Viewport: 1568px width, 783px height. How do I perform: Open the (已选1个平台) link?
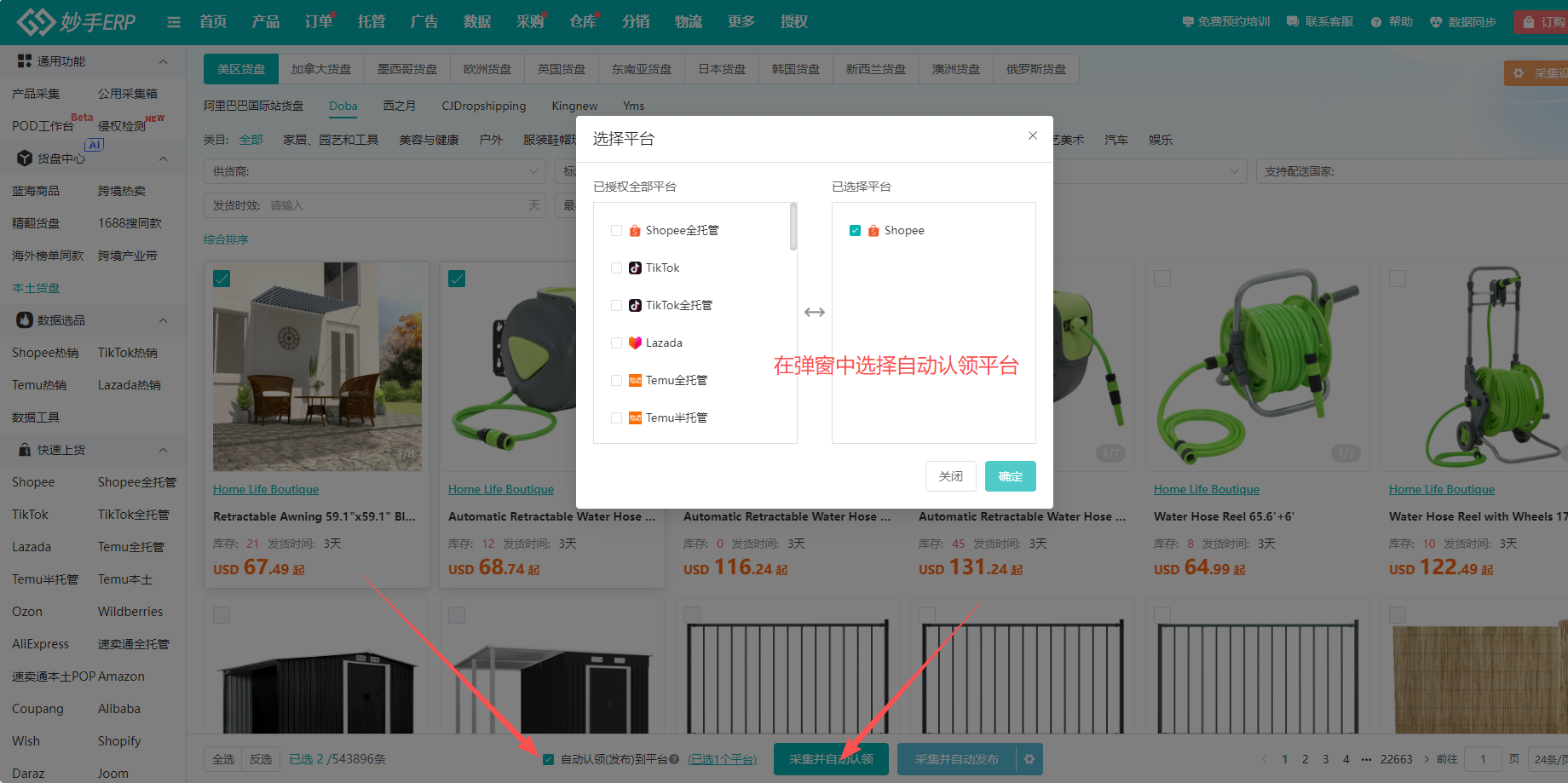click(x=722, y=759)
